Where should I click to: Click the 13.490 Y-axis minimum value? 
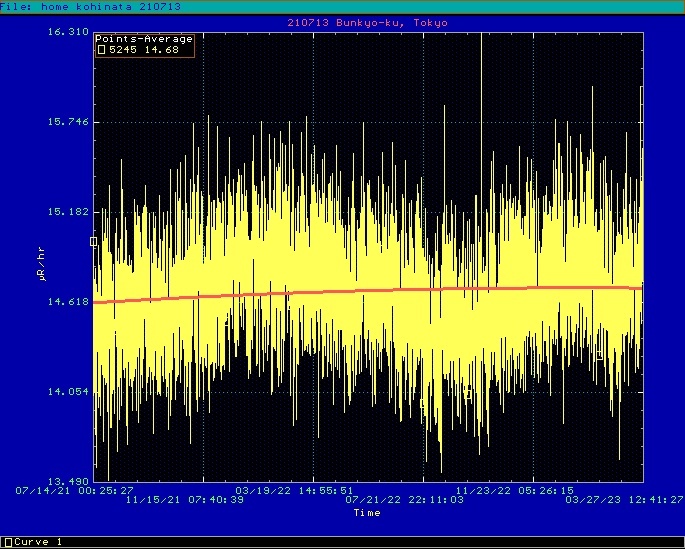point(68,481)
